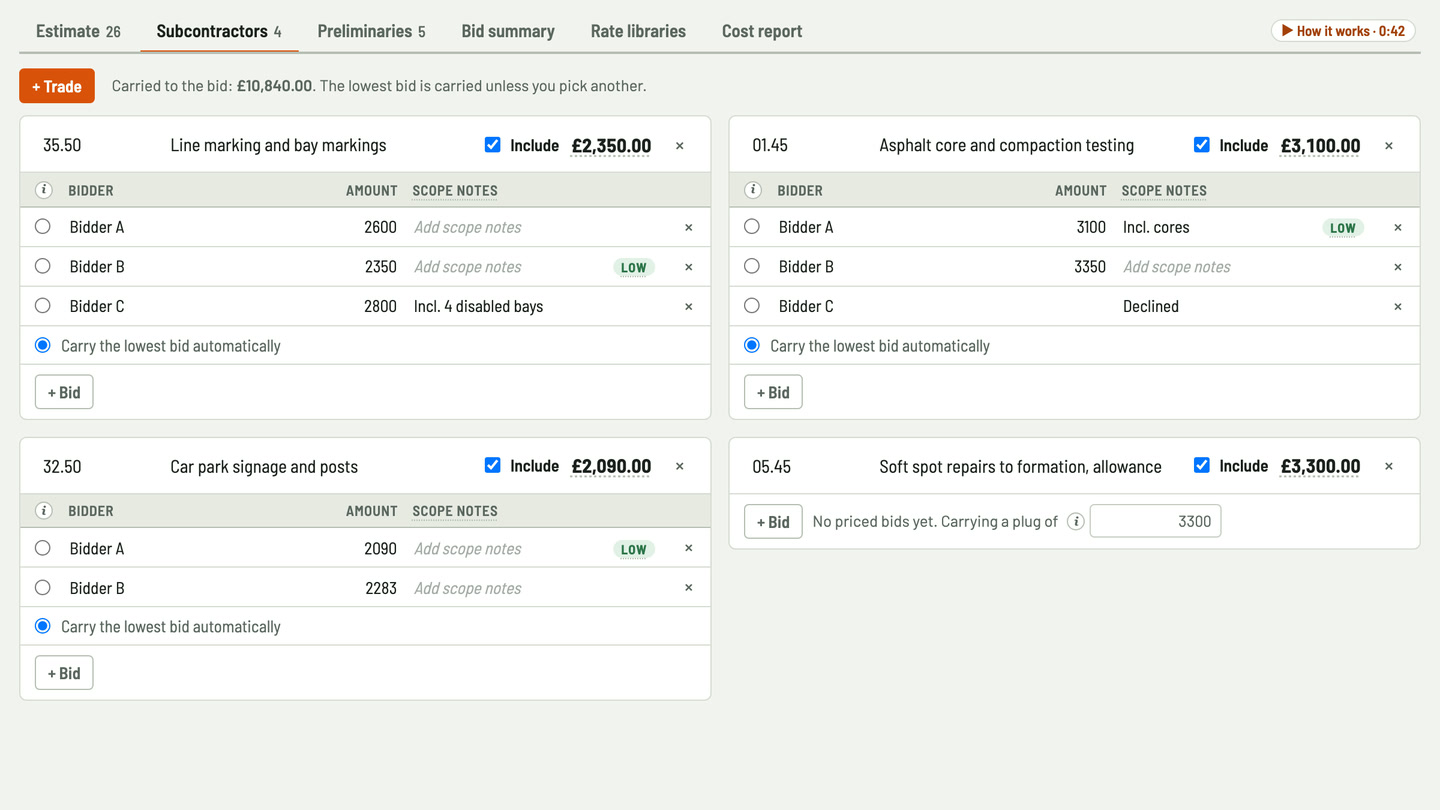This screenshot has height=810, width=1440.
Task: Untick Include for Soft spot repairs allowance
Action: (x=1201, y=465)
